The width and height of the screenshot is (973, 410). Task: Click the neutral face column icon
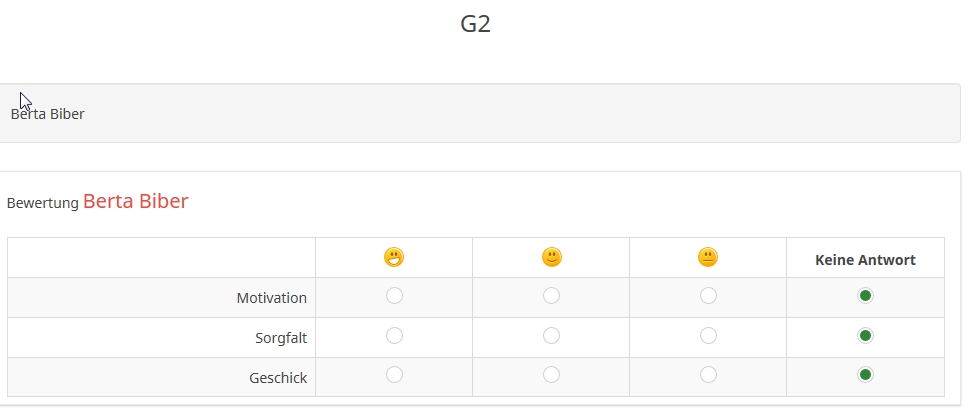click(708, 258)
